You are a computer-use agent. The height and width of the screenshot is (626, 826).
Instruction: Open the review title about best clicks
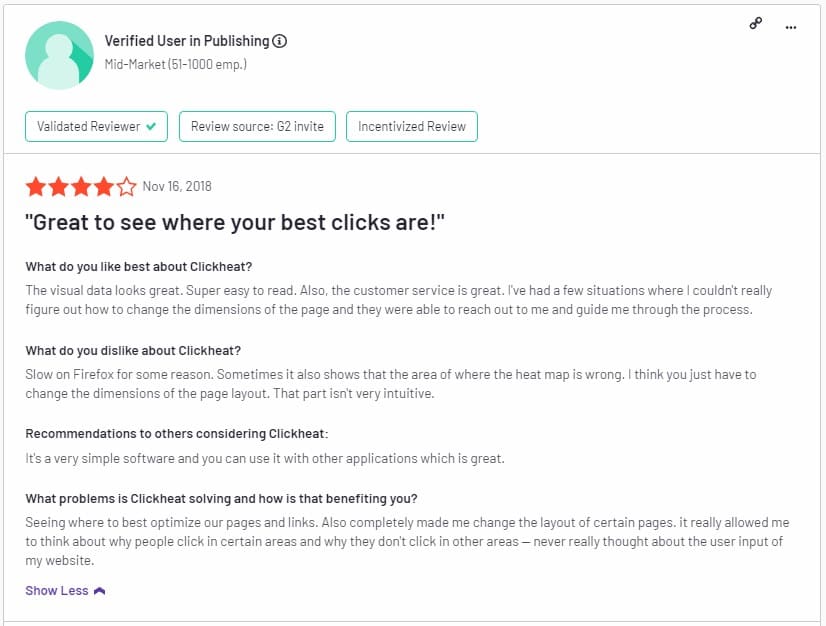235,222
